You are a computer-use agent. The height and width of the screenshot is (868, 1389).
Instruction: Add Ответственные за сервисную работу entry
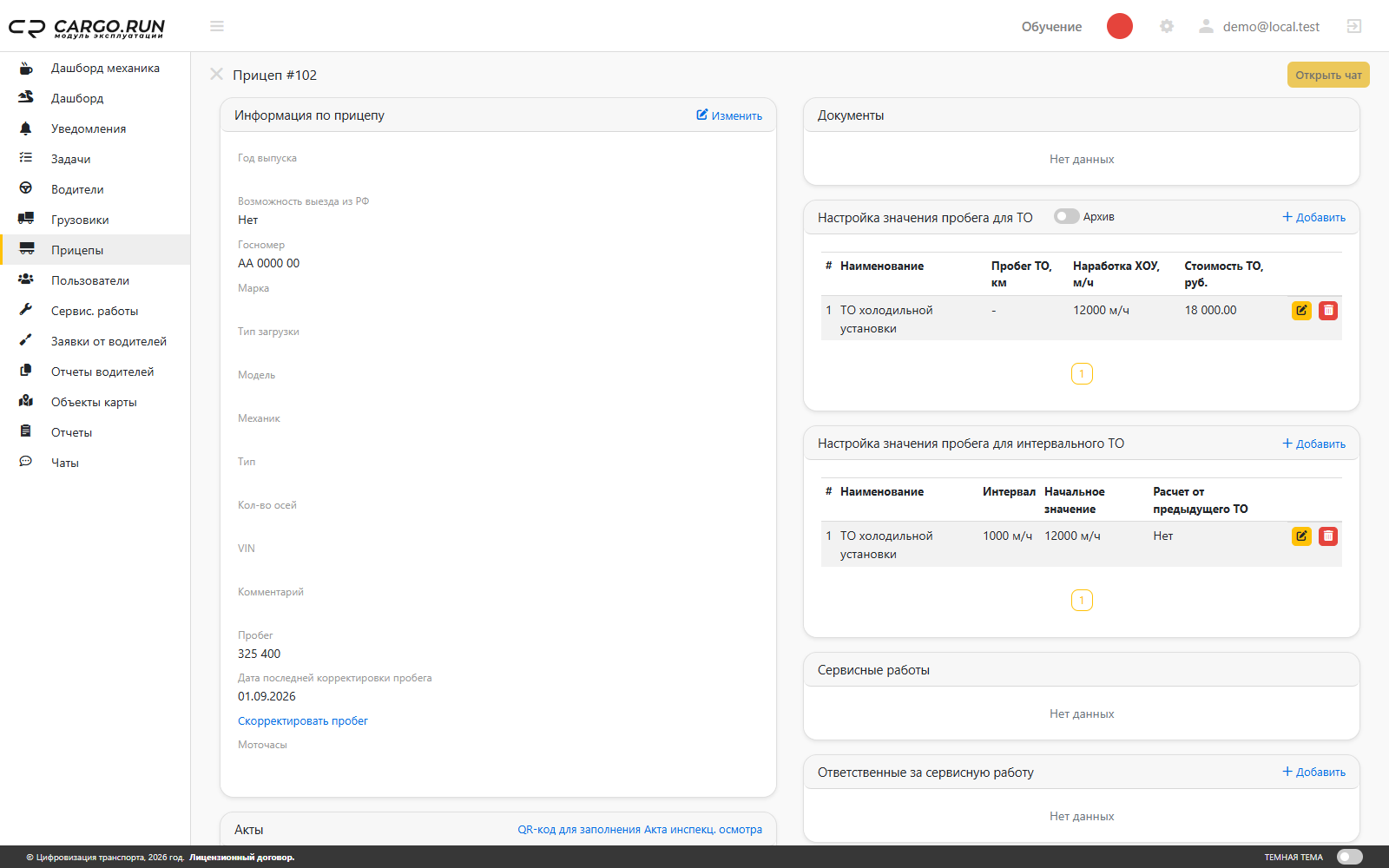coord(1314,773)
